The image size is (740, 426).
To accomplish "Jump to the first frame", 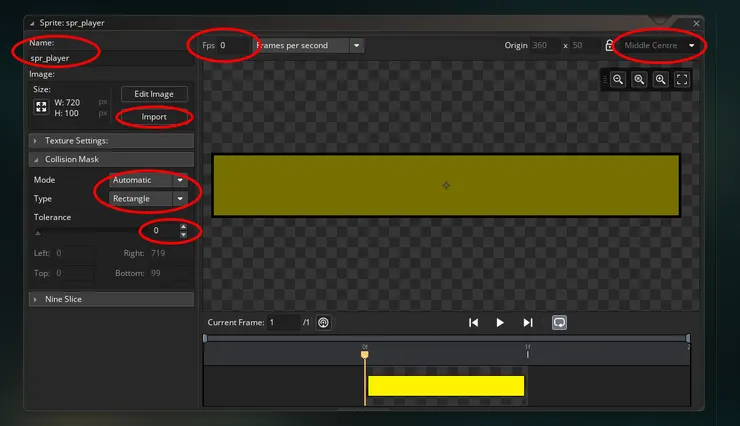I will click(473, 323).
